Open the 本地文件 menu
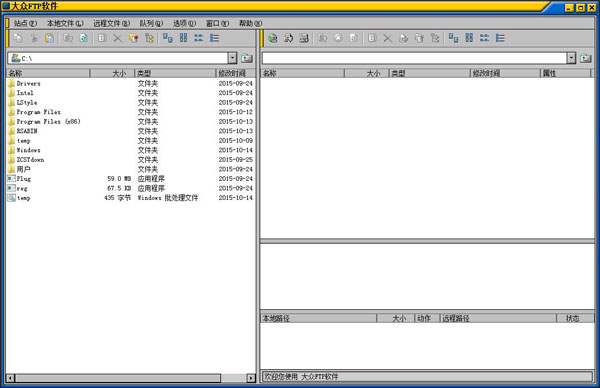 (65, 23)
